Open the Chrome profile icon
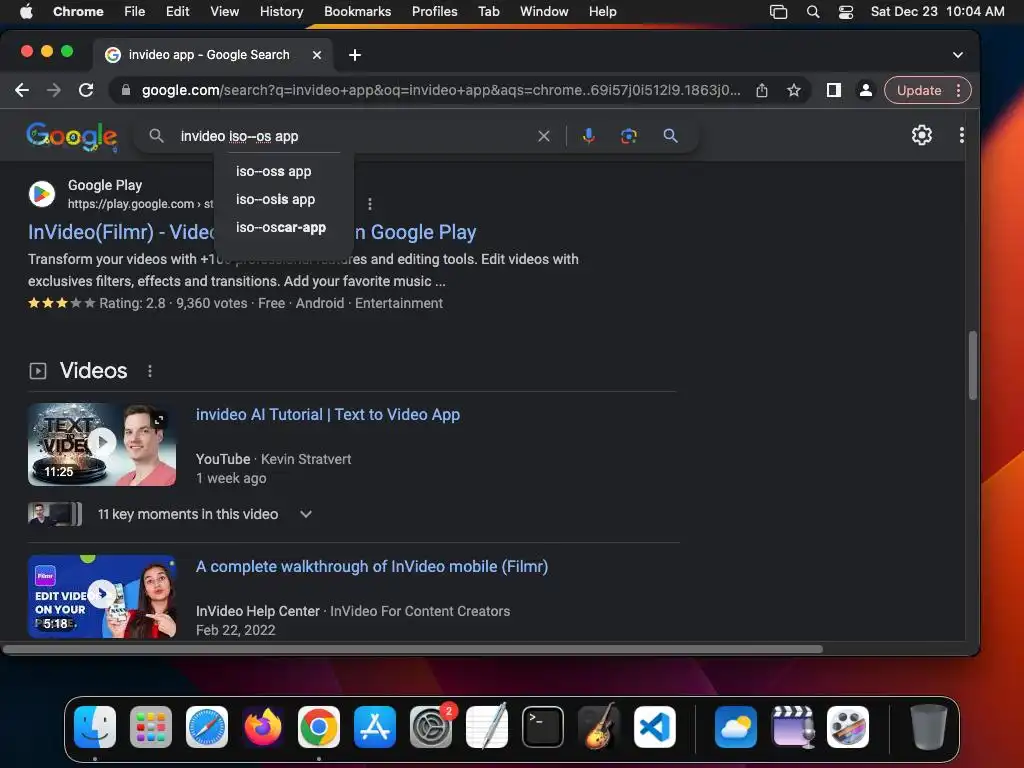Image resolution: width=1024 pixels, height=768 pixels. 865,90
